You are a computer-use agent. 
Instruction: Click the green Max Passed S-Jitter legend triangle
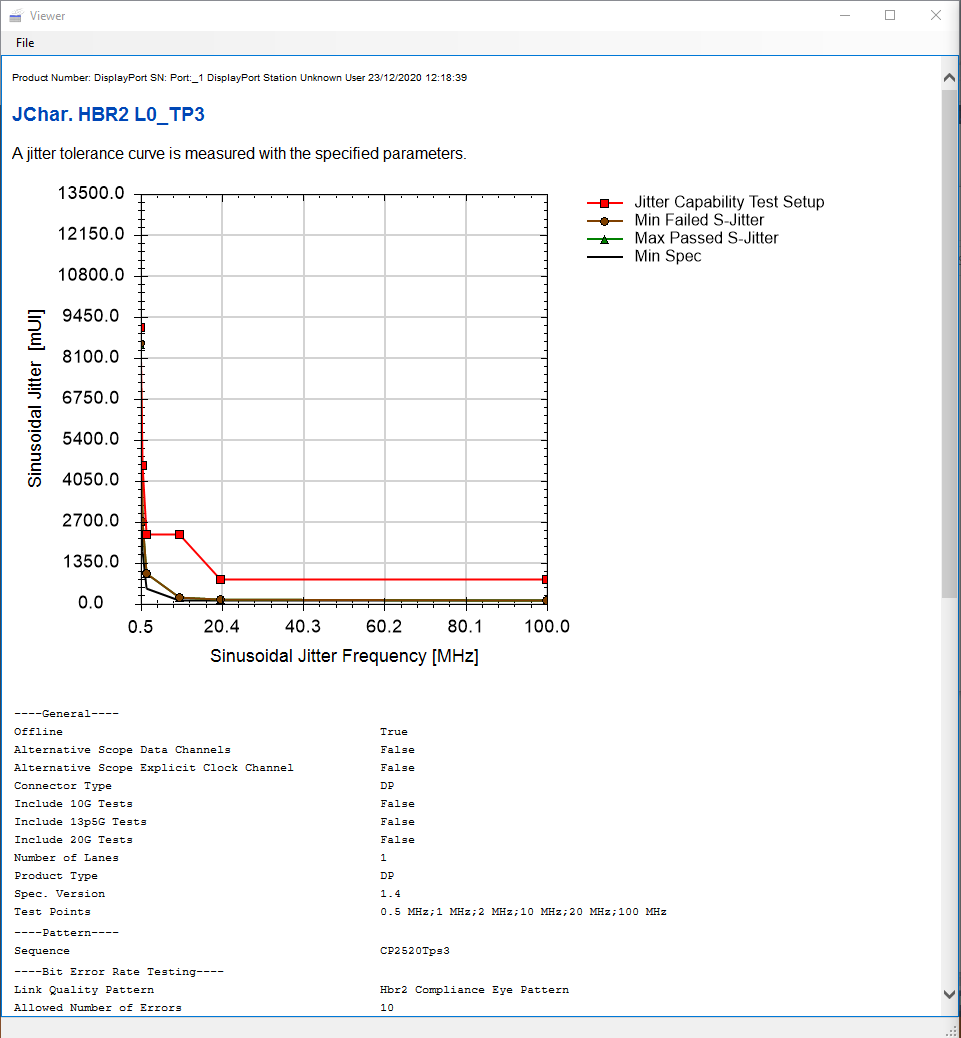[604, 240]
